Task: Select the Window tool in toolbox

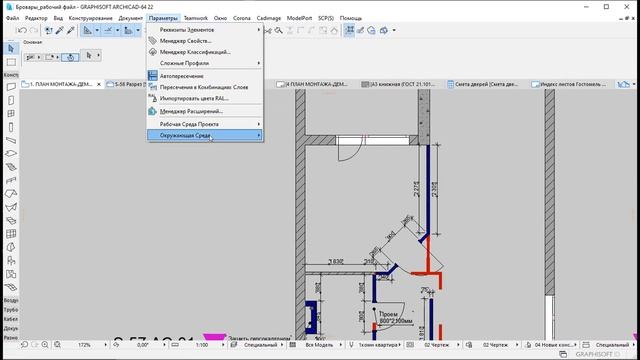Action: (11, 113)
